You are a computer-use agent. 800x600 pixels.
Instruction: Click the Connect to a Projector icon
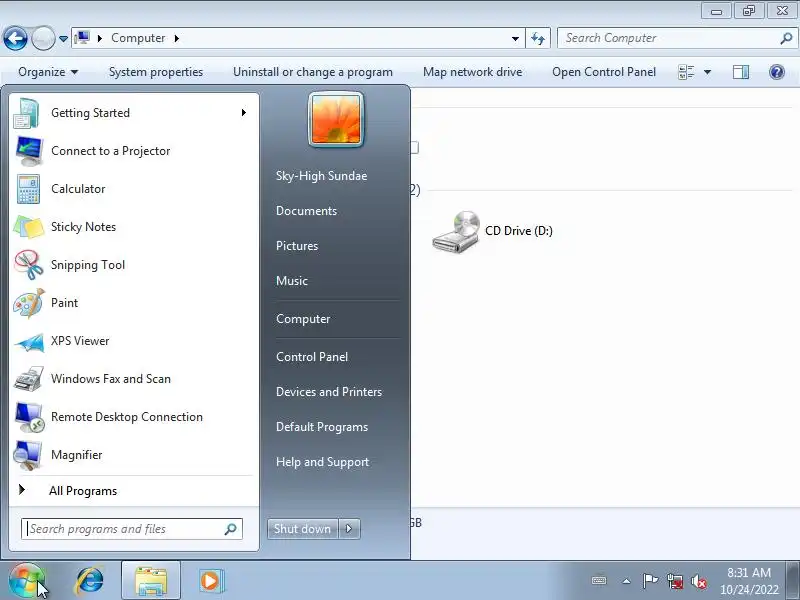[x=29, y=151]
